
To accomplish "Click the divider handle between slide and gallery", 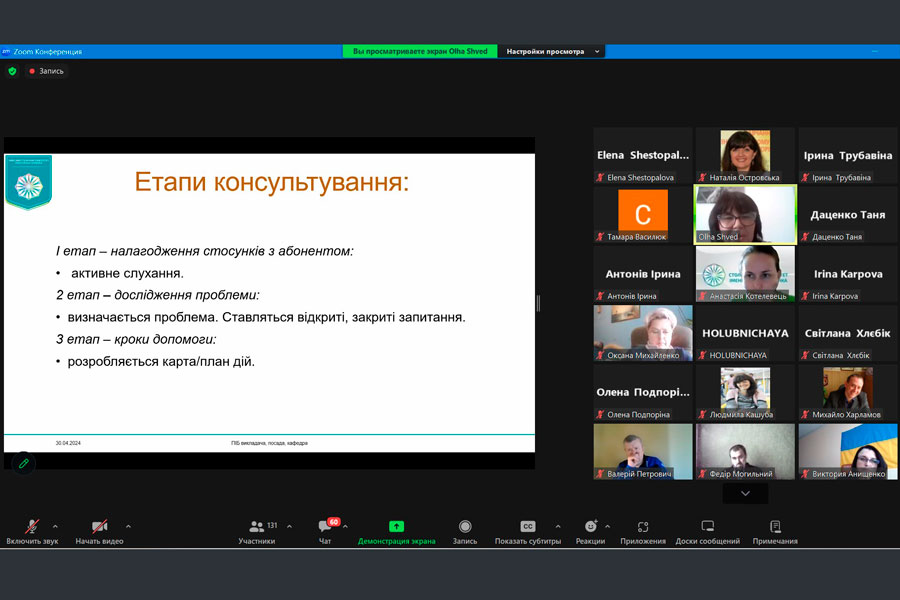I will (538, 303).
